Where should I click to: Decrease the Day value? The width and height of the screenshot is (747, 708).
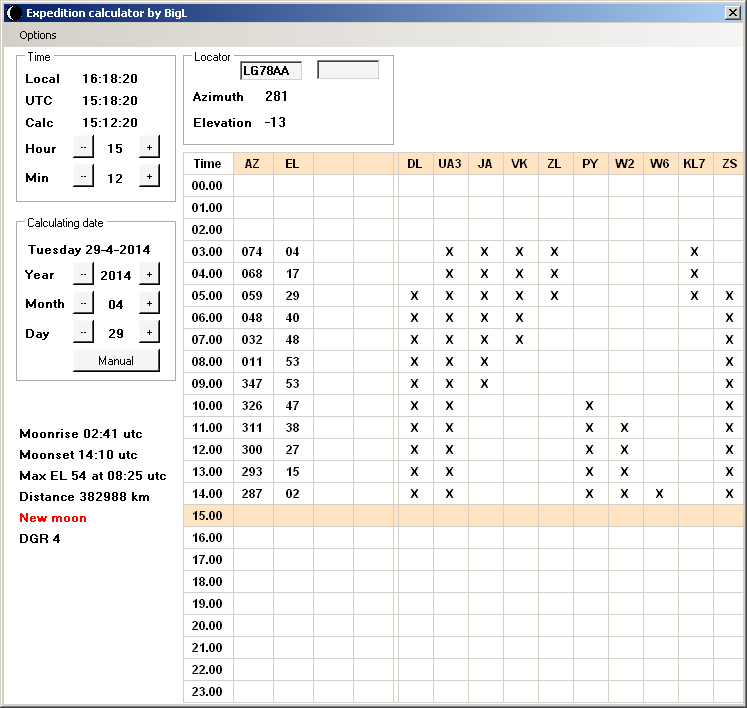(x=83, y=333)
